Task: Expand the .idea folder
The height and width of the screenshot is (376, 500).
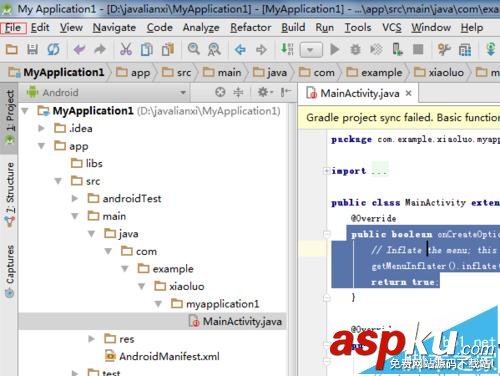Action: pyautogui.click(x=41, y=128)
